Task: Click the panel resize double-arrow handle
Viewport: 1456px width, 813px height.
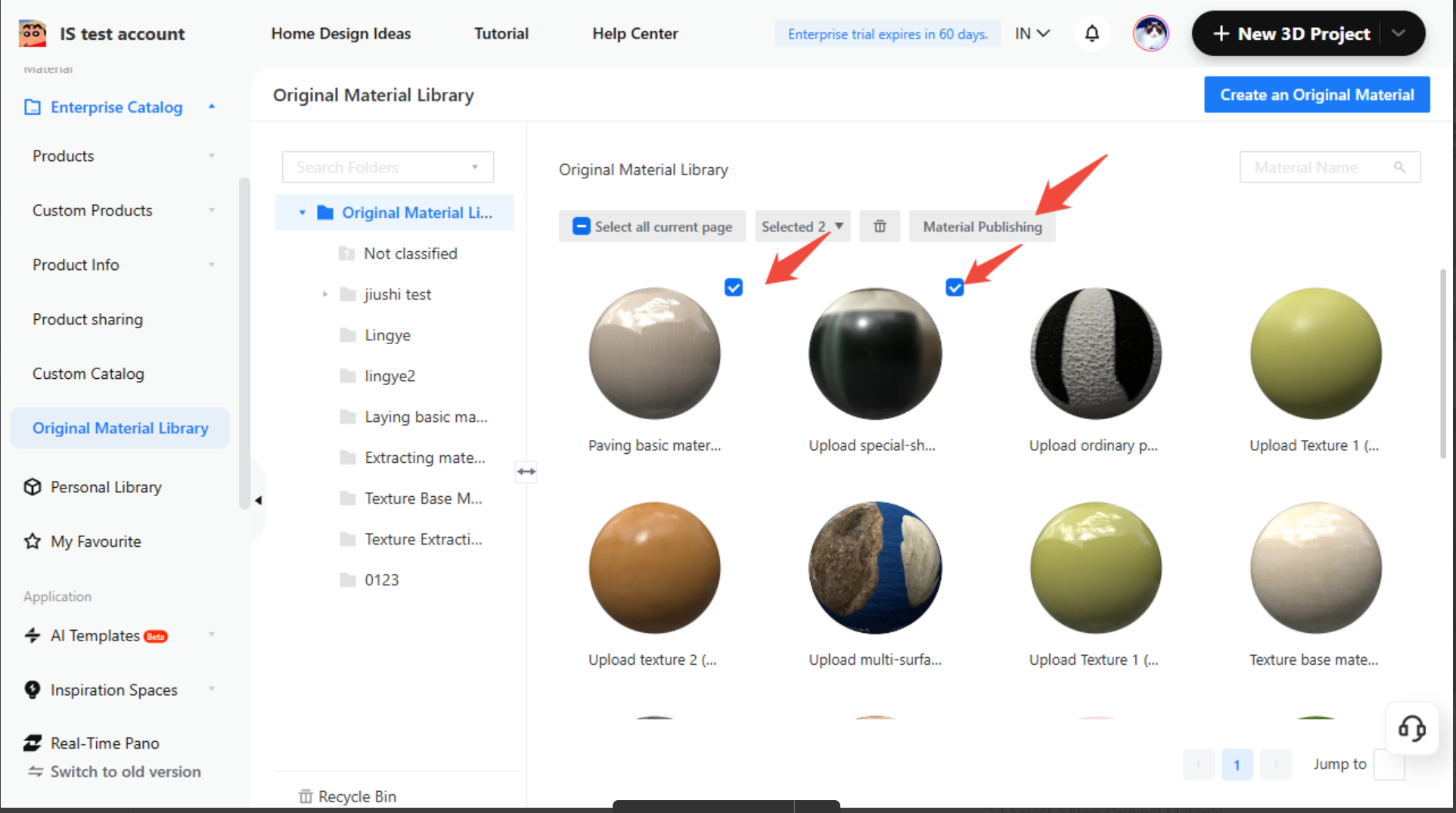Action: [x=526, y=472]
